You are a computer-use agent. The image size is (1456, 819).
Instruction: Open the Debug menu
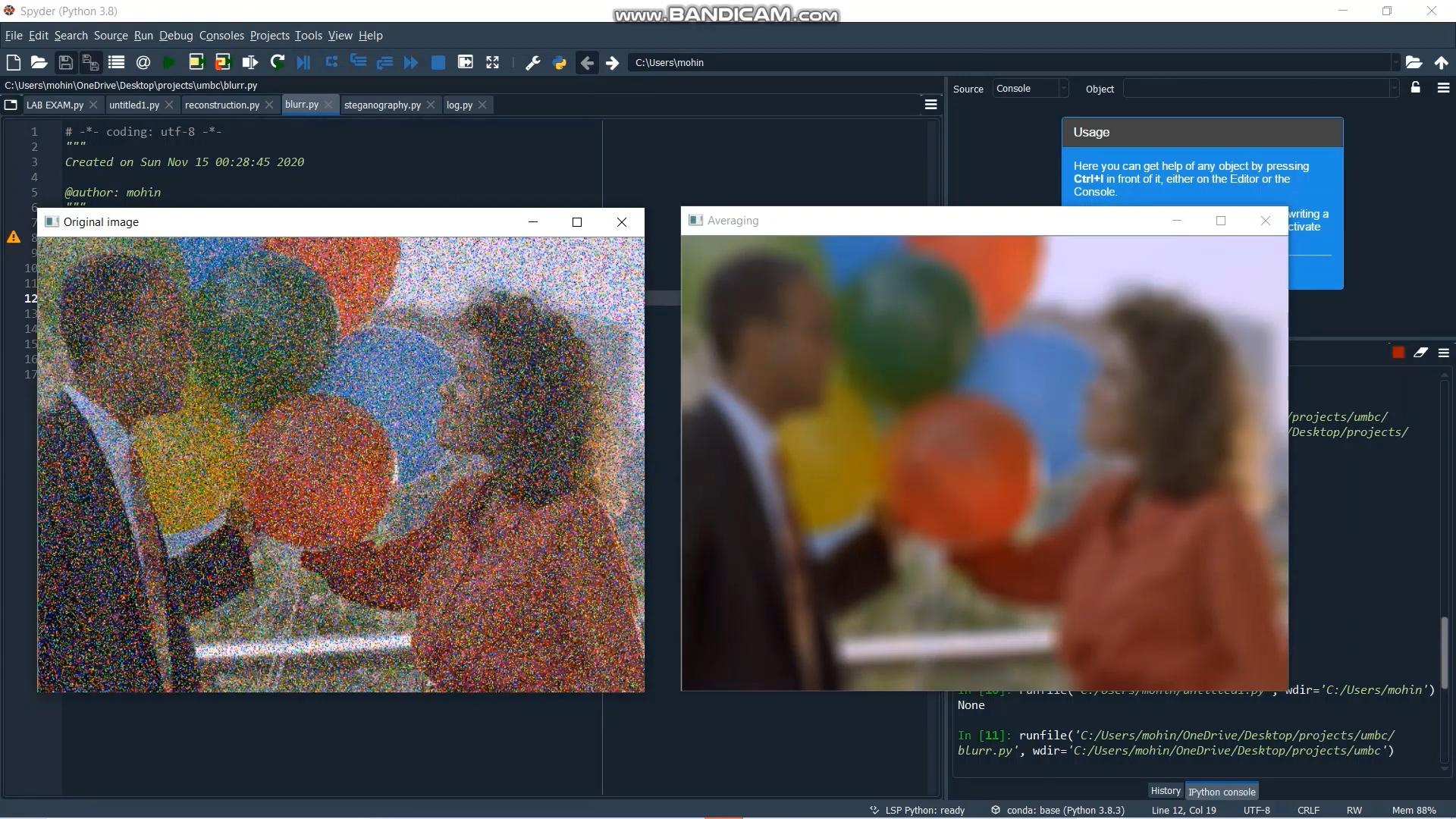[176, 36]
